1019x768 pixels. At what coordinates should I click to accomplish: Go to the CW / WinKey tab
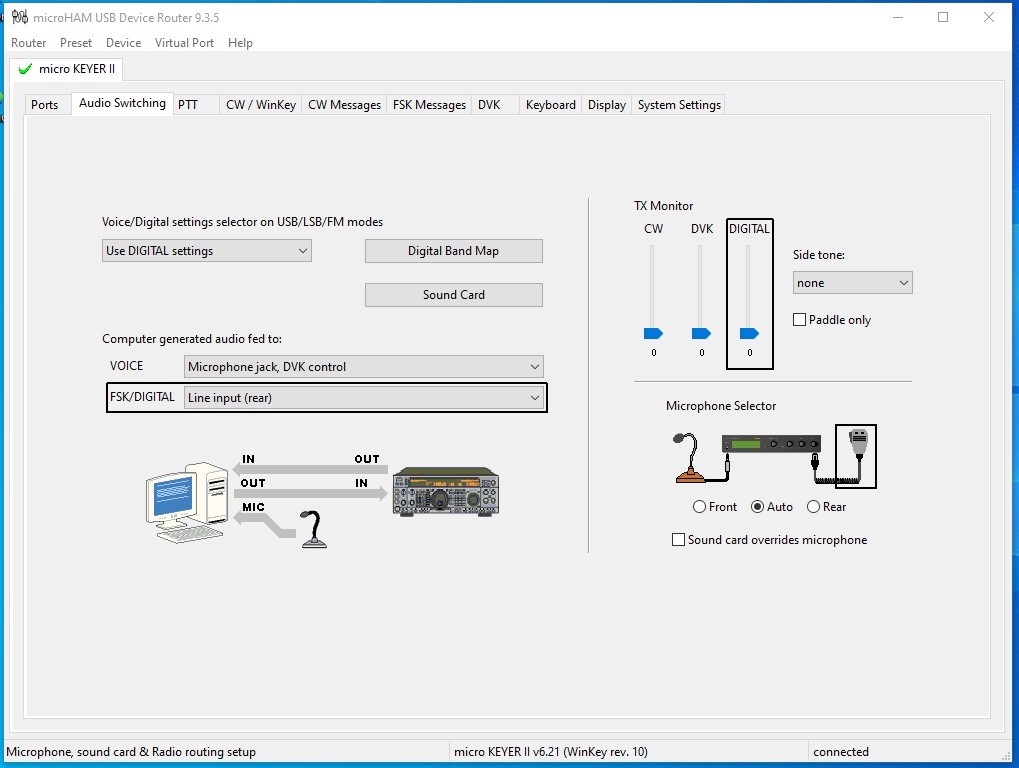(x=261, y=105)
